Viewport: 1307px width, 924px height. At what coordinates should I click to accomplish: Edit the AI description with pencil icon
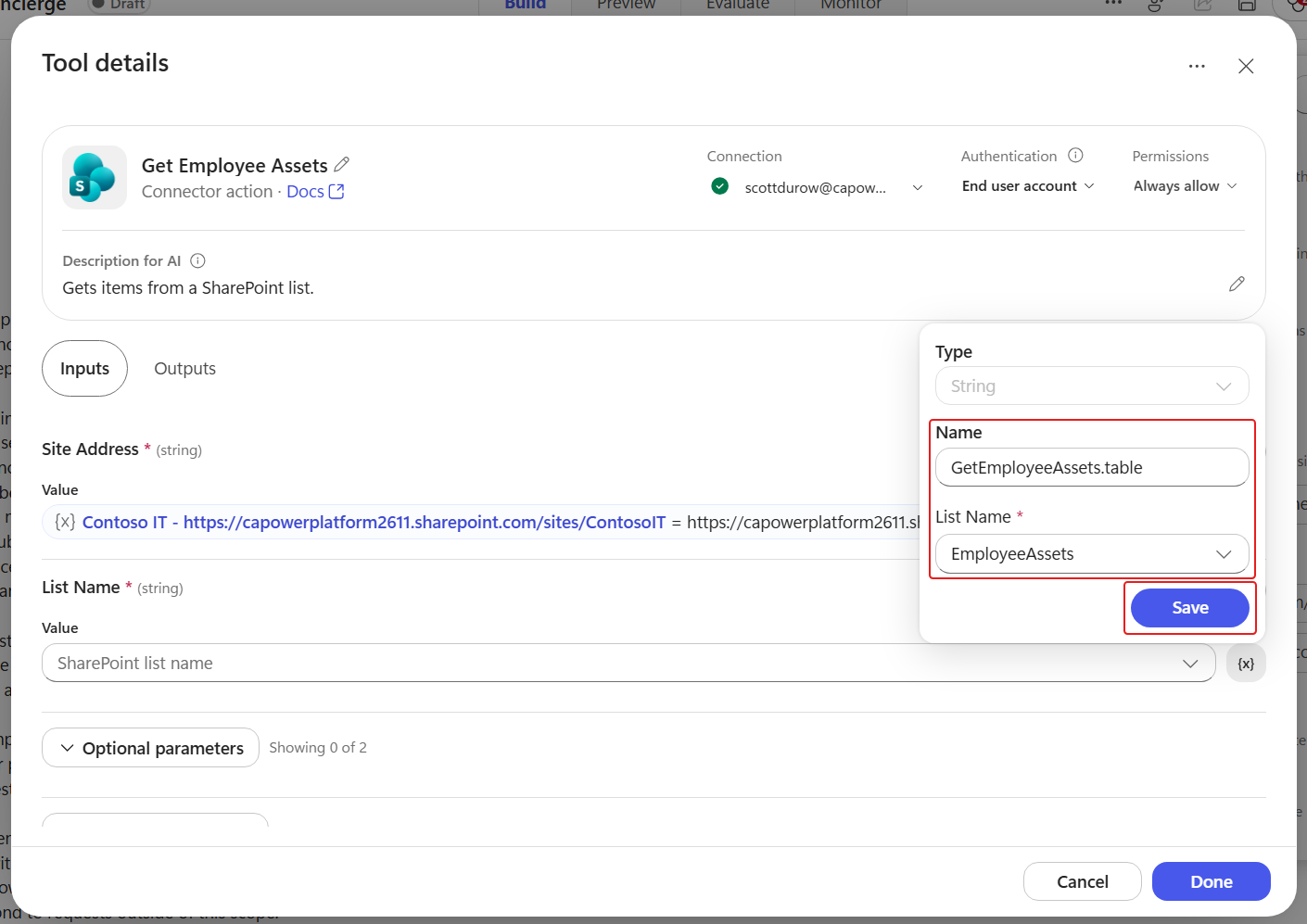(1237, 284)
